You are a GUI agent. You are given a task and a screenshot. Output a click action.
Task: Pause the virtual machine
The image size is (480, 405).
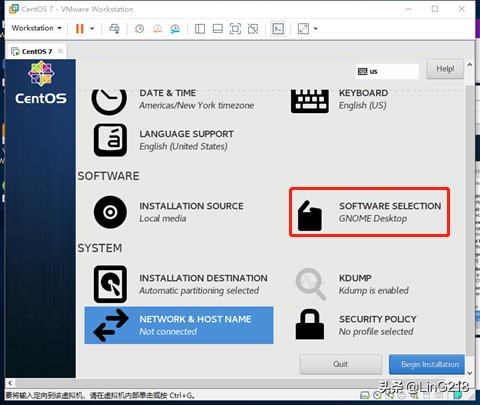80,29
